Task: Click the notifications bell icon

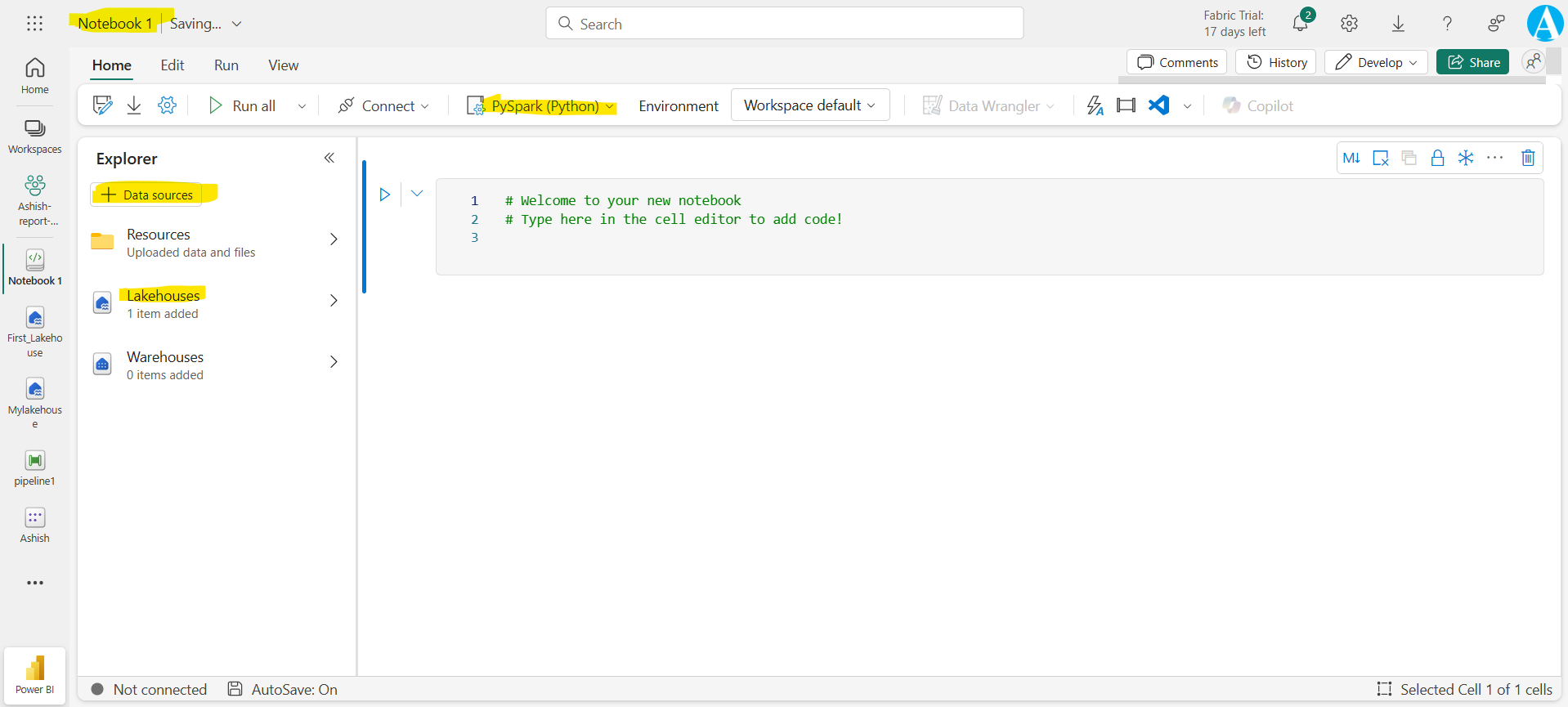Action: (1300, 24)
